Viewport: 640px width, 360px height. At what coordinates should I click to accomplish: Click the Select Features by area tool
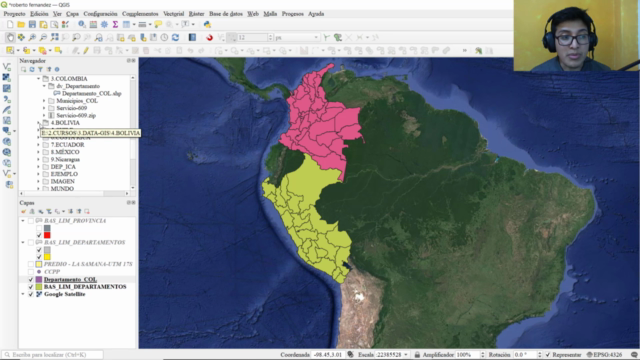coord(10,51)
